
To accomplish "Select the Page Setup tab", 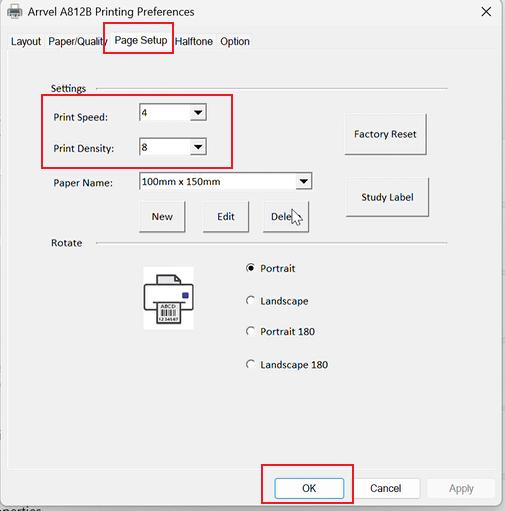I will (x=141, y=40).
